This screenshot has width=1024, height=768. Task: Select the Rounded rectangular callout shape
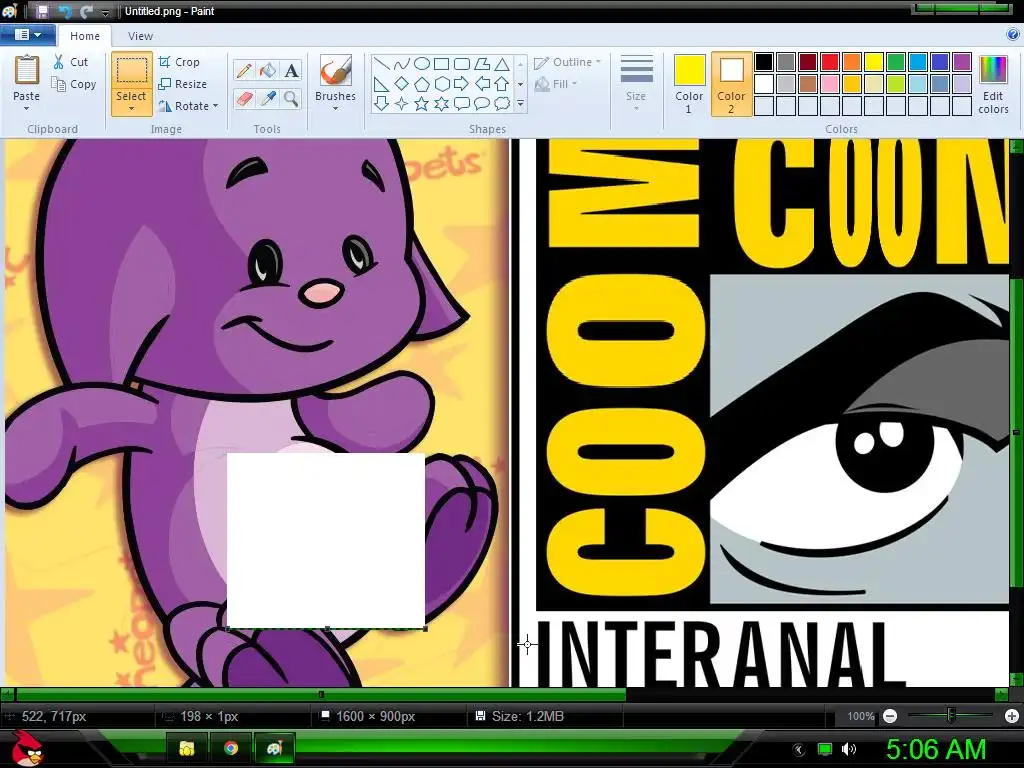[462, 104]
